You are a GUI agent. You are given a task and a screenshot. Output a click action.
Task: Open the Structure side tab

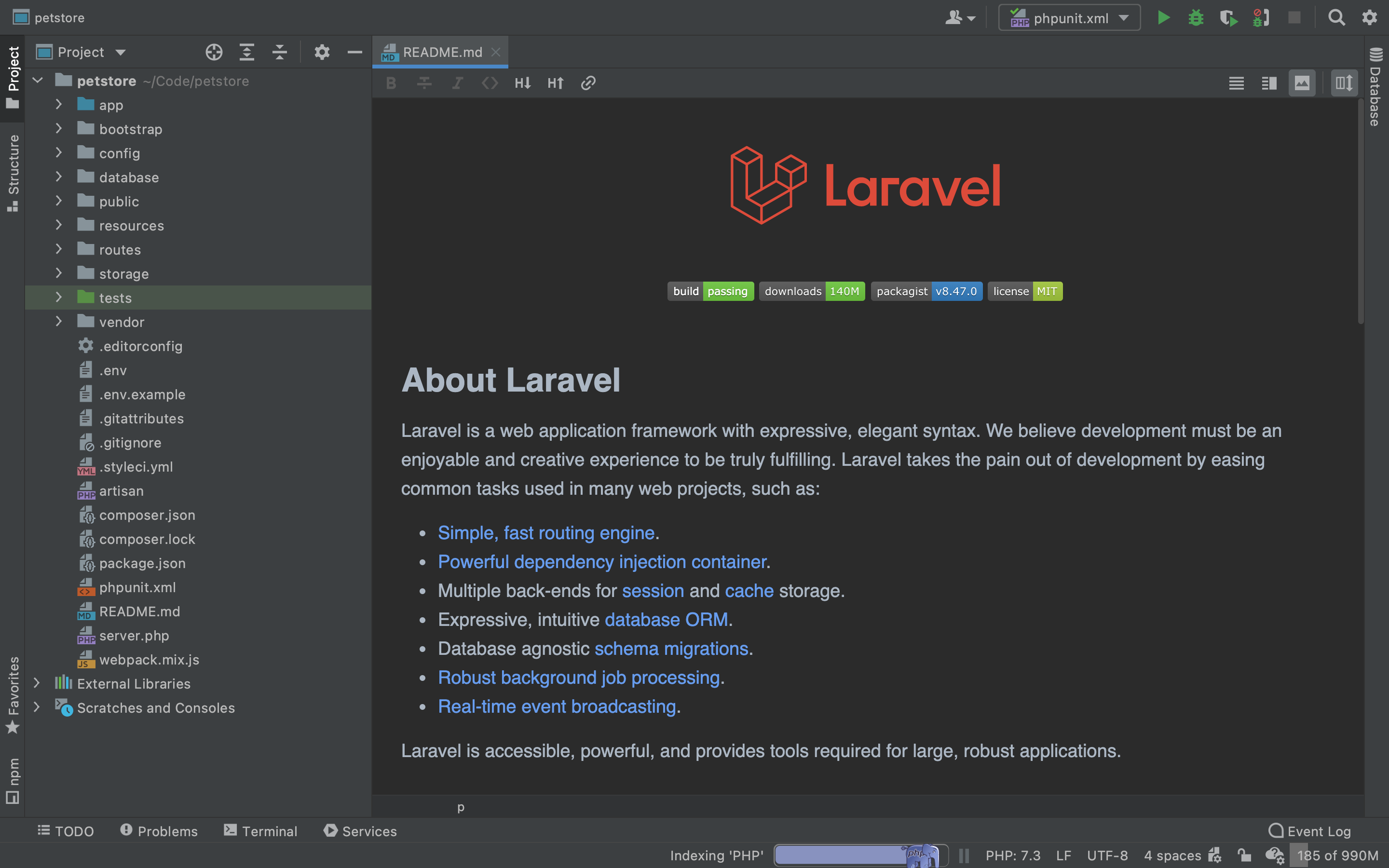(x=13, y=174)
